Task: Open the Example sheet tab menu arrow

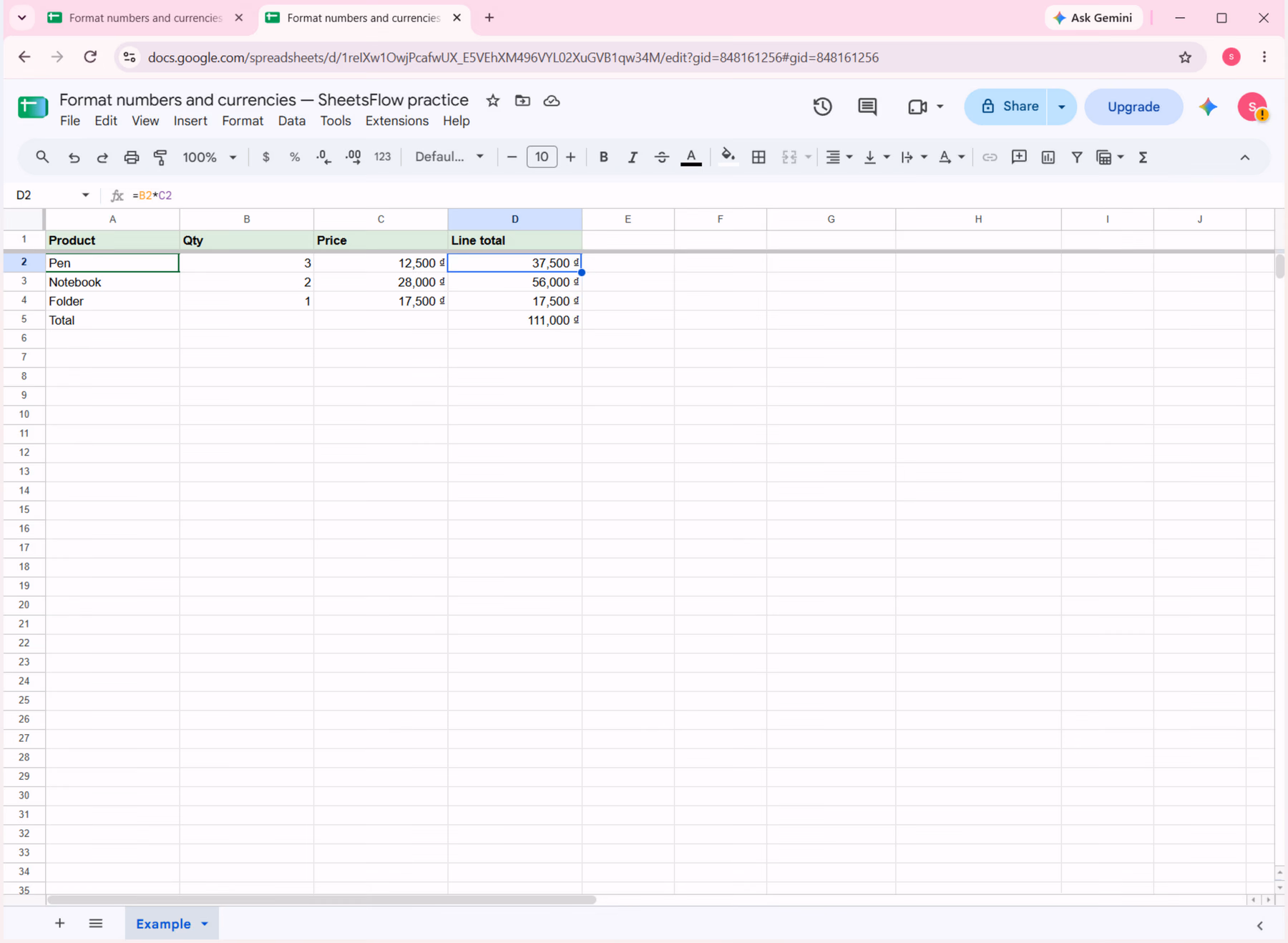Action: click(x=205, y=924)
